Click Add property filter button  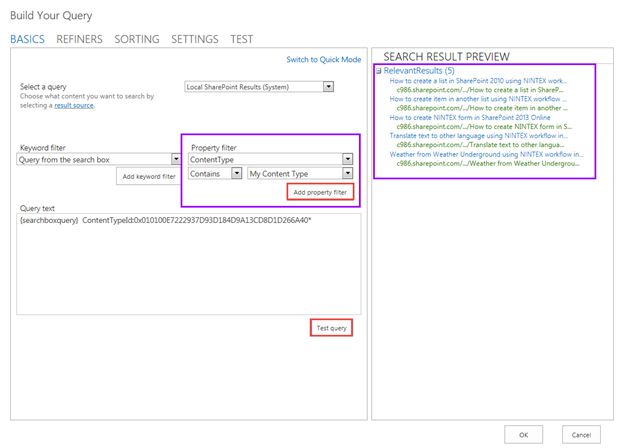pyautogui.click(x=320, y=192)
